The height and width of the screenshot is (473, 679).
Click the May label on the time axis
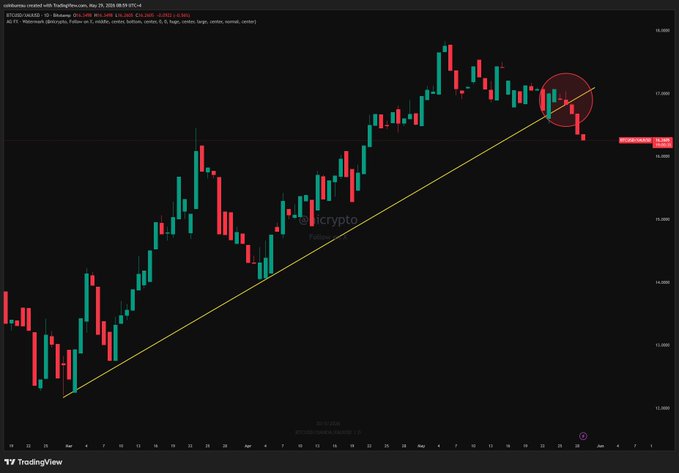click(421, 446)
